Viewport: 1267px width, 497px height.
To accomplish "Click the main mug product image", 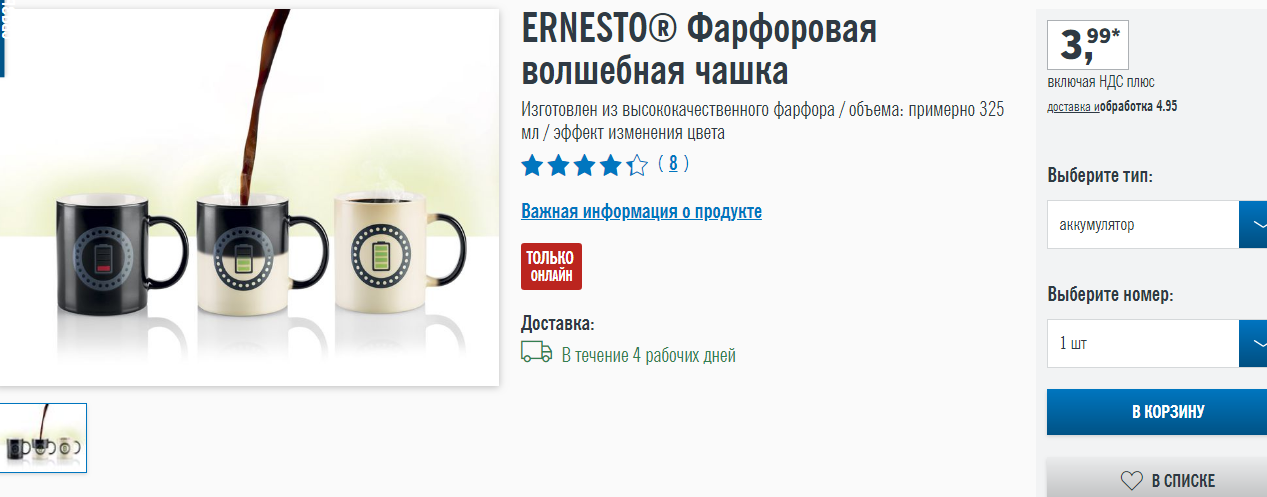I will [x=249, y=197].
